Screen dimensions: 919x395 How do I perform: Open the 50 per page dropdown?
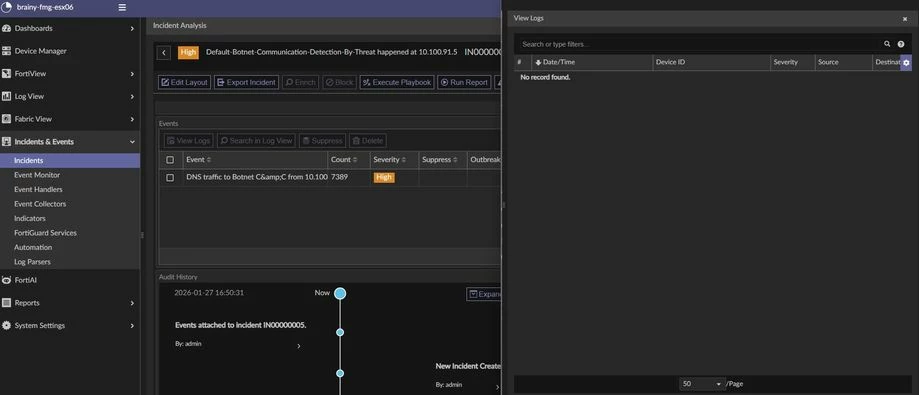(x=702, y=384)
